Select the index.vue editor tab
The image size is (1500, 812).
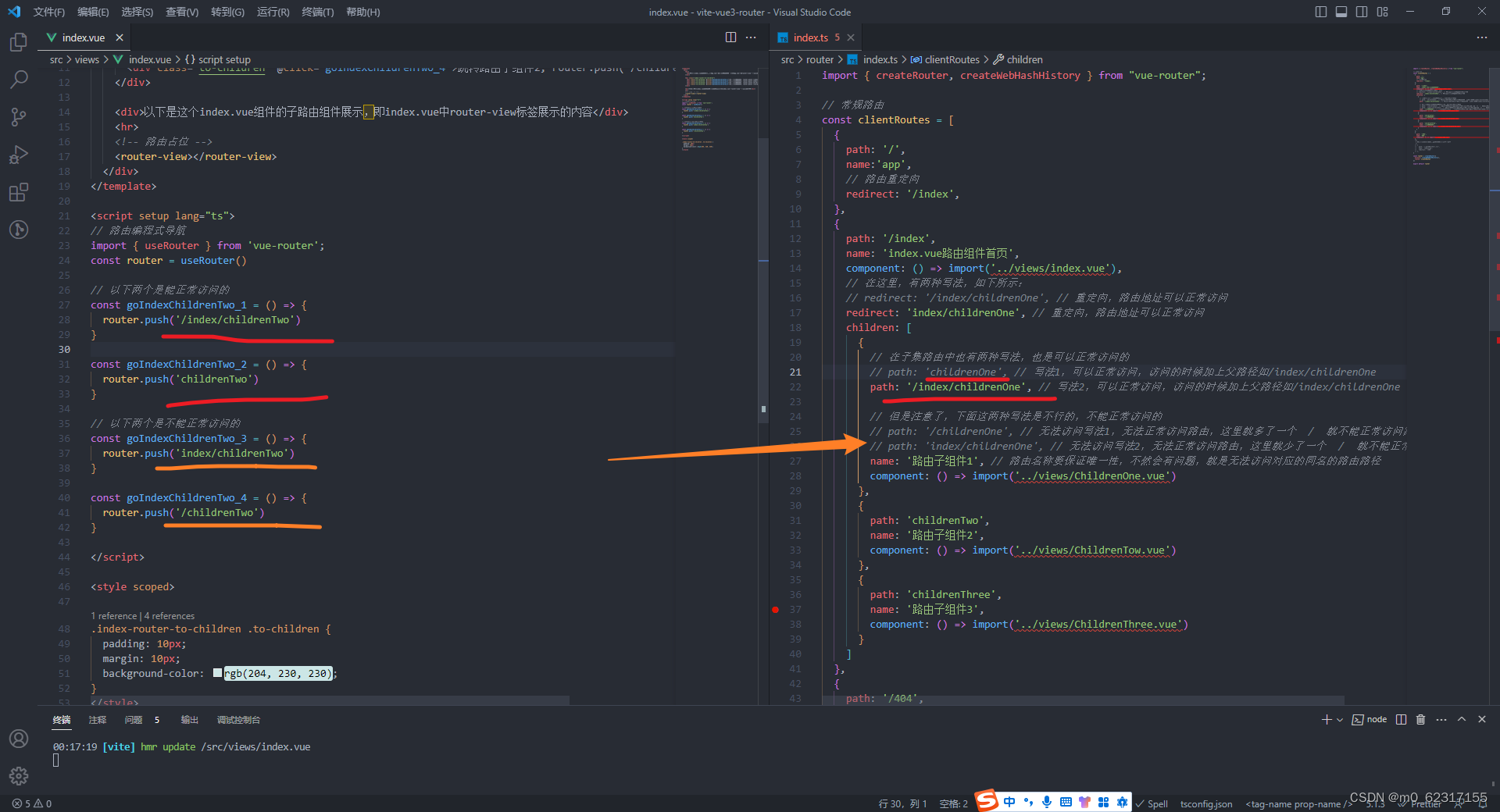coord(84,37)
